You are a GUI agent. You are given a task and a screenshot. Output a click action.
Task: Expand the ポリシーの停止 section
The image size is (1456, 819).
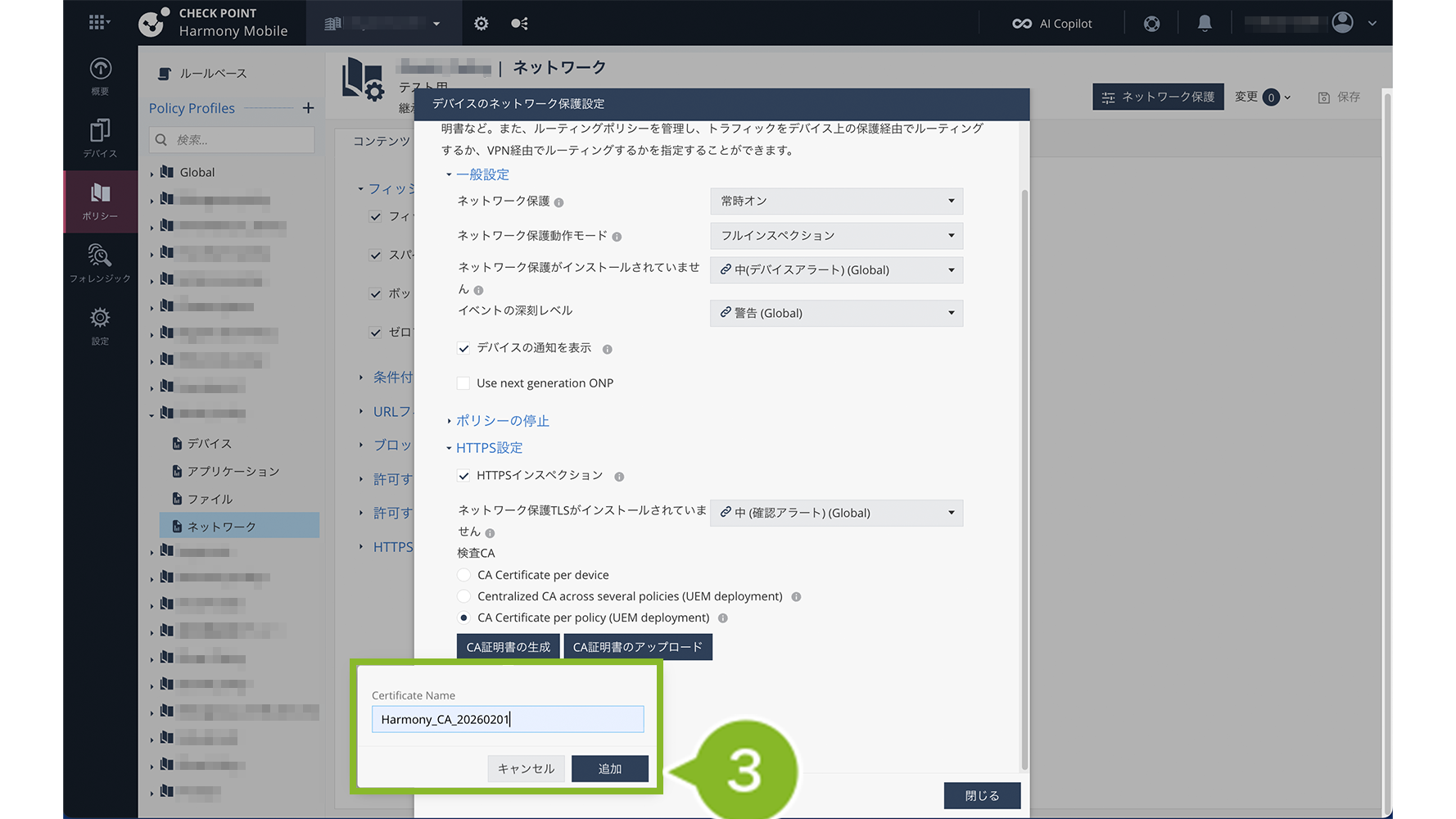[x=501, y=421]
